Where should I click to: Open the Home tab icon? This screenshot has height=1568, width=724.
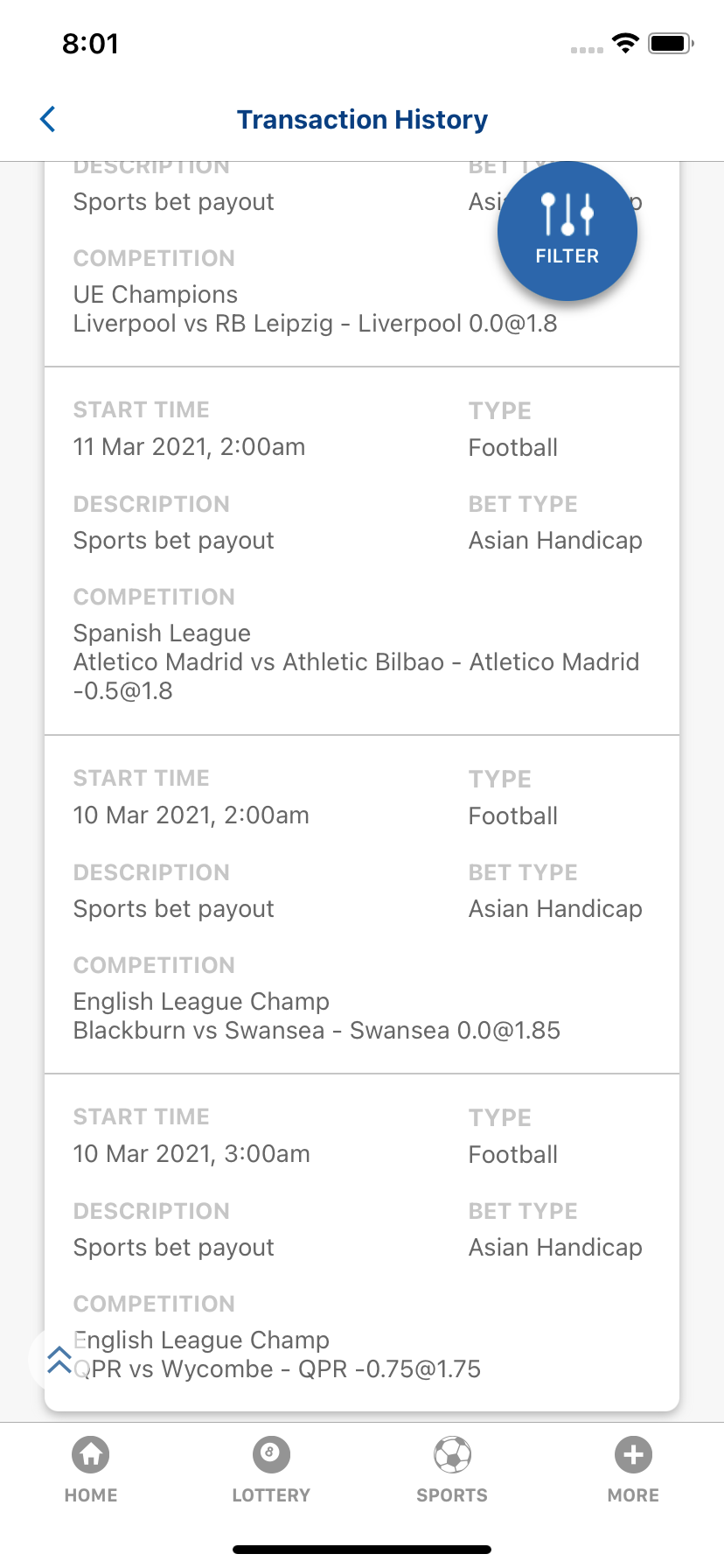click(91, 1454)
